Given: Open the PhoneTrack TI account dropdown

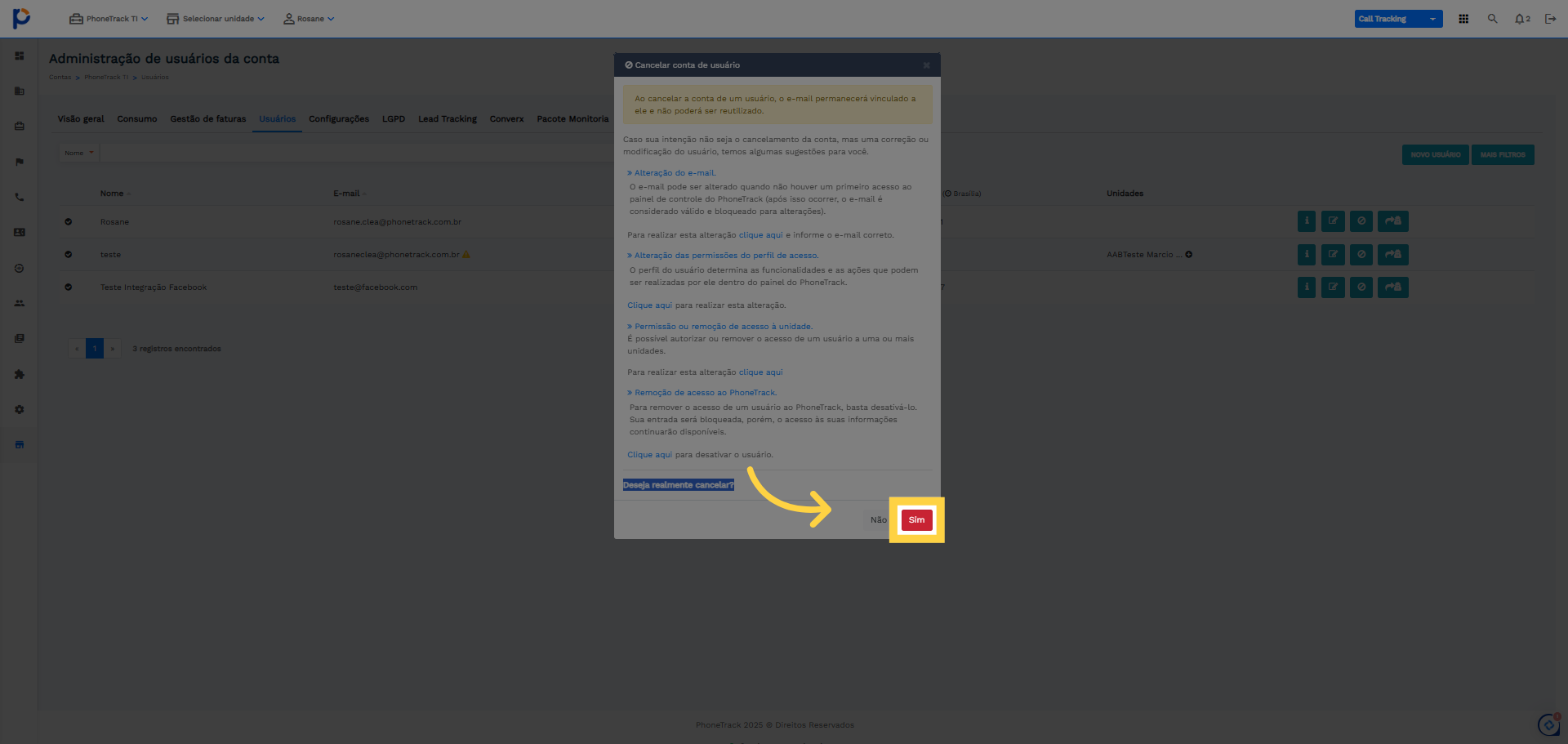Looking at the screenshot, I should pos(109,19).
